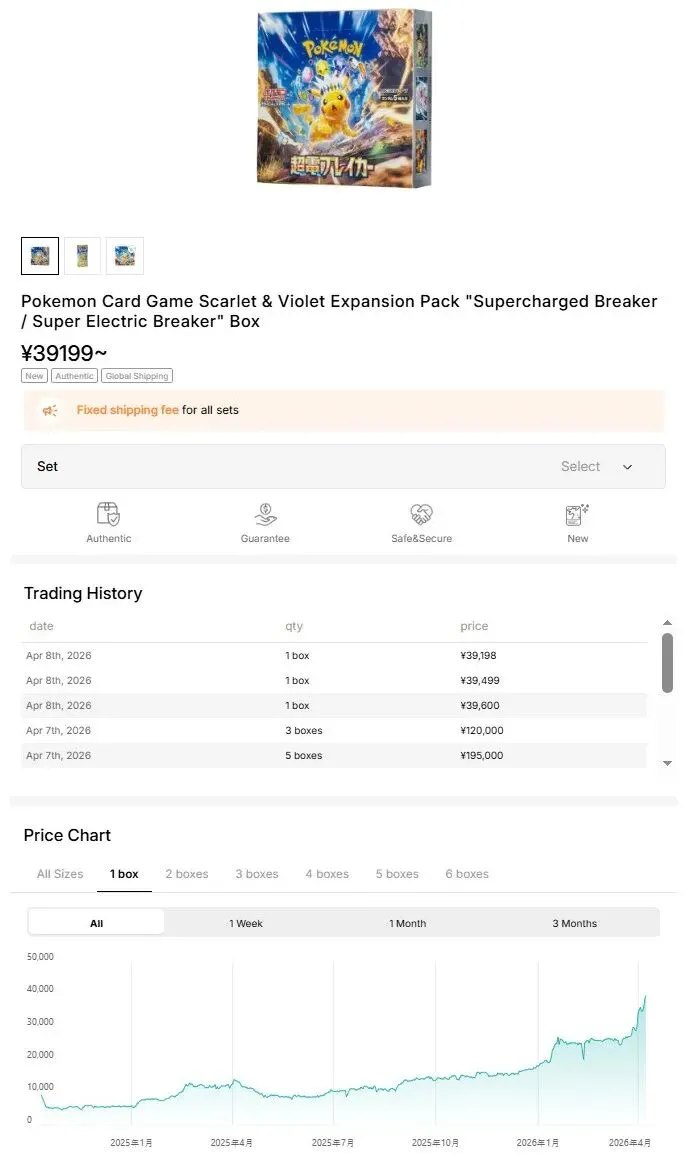This screenshot has width=687, height=1173.
Task: Show the third product thumbnail image
Action: click(125, 256)
